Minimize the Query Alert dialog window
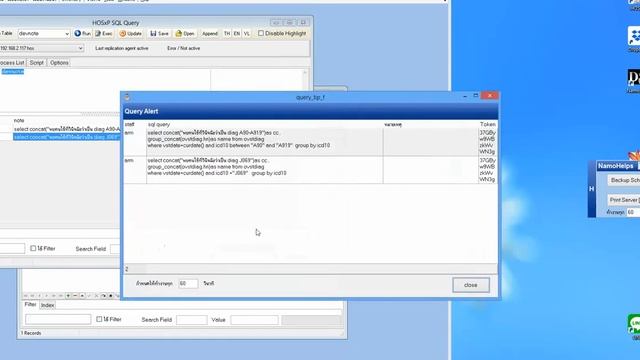 pyautogui.click(x=465, y=96)
